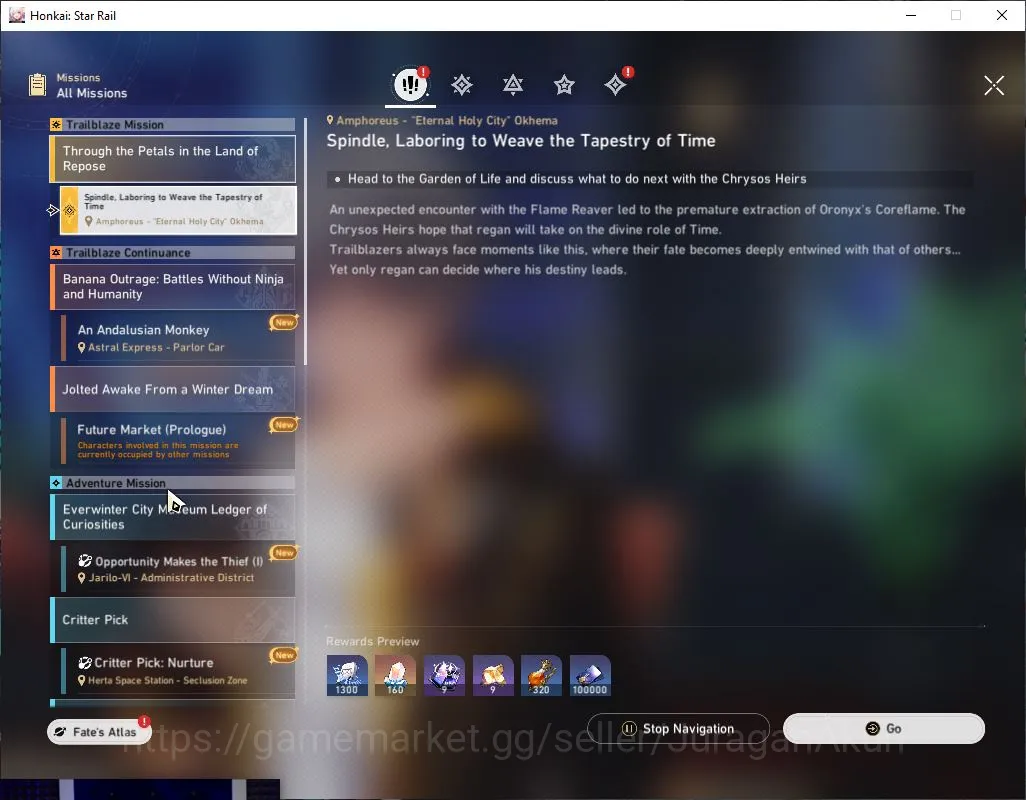Screen dimensions: 1026x800
Task: Open the Critter Pick mission group
Action: point(173,619)
